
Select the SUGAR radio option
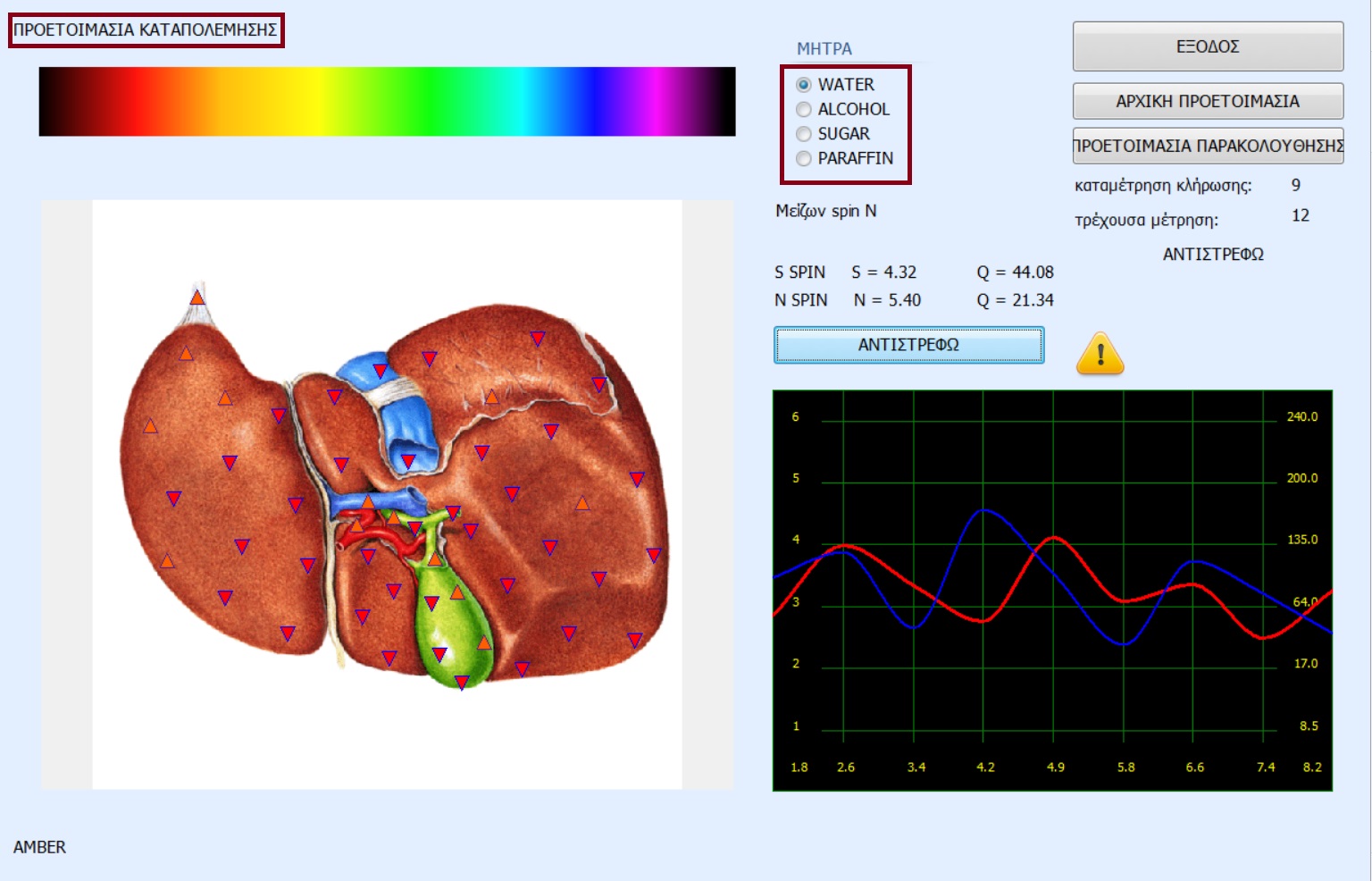pyautogui.click(x=832, y=134)
